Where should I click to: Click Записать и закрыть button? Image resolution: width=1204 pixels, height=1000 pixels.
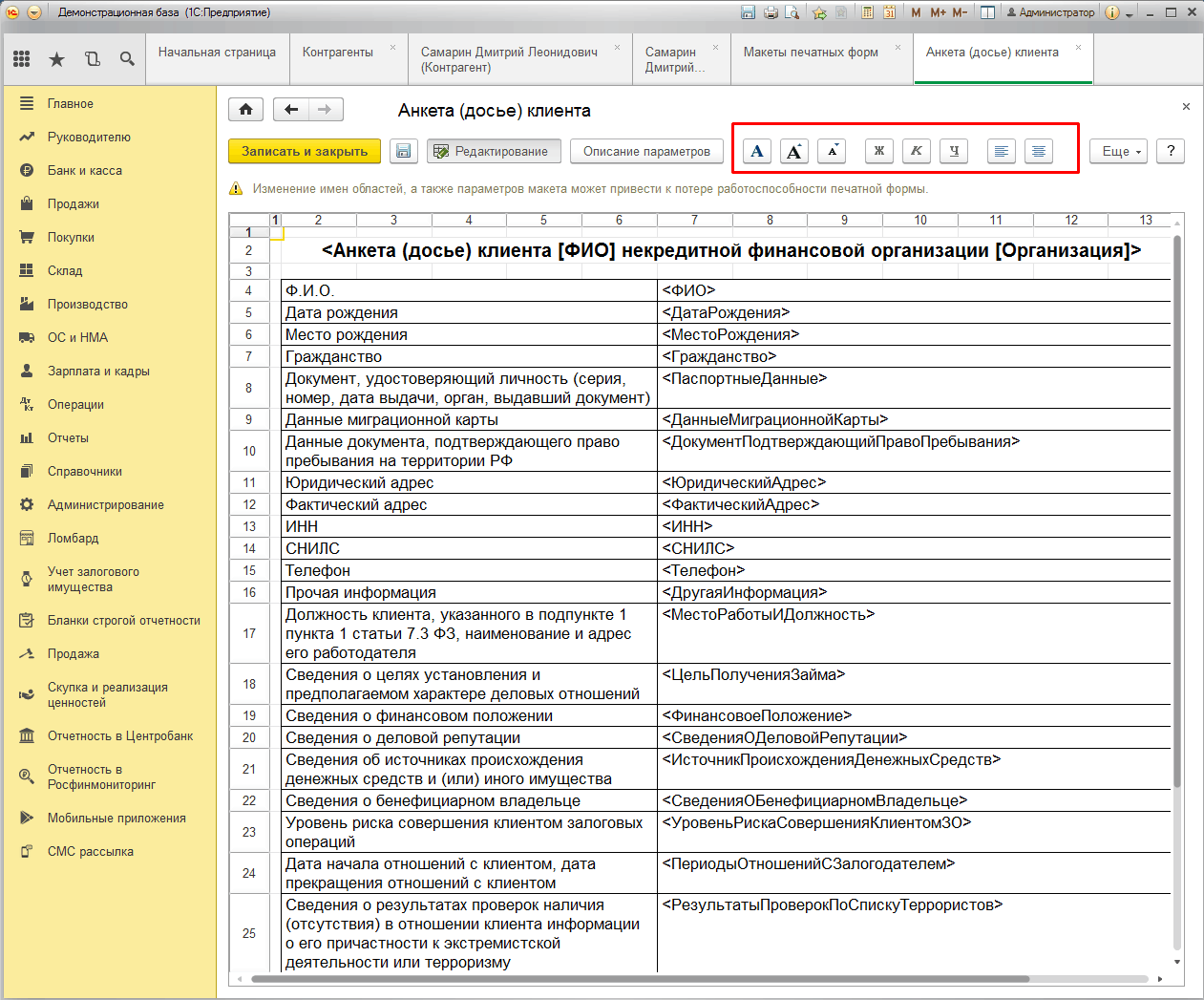tap(305, 151)
